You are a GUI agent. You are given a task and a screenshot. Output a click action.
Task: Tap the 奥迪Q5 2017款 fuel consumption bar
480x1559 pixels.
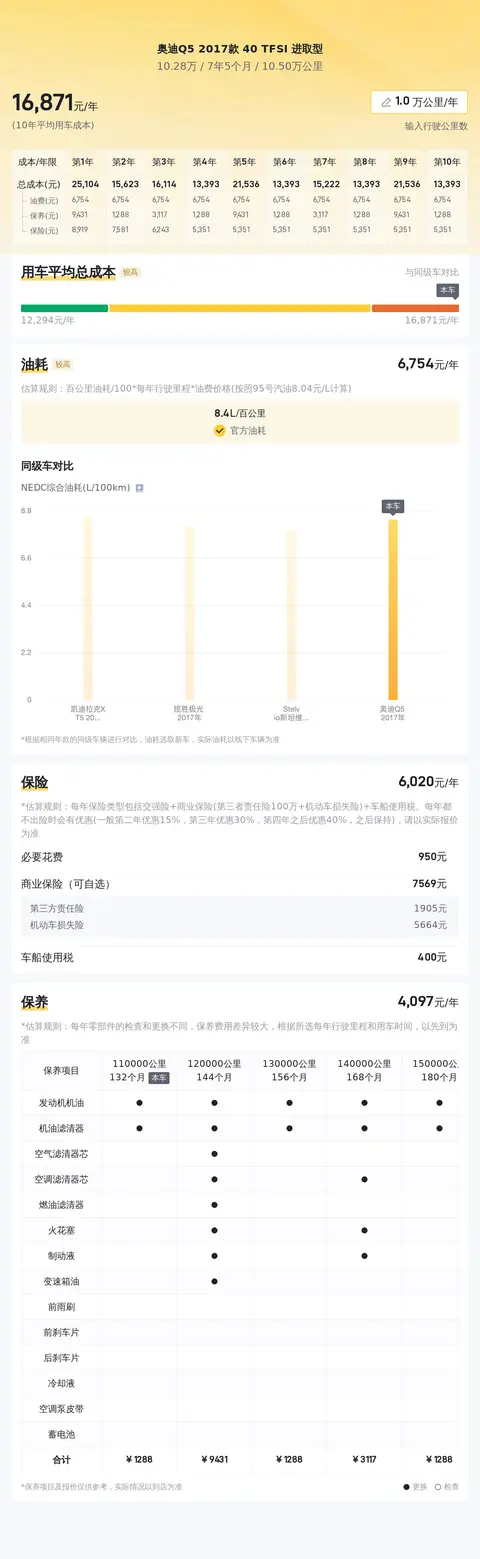[x=393, y=610]
